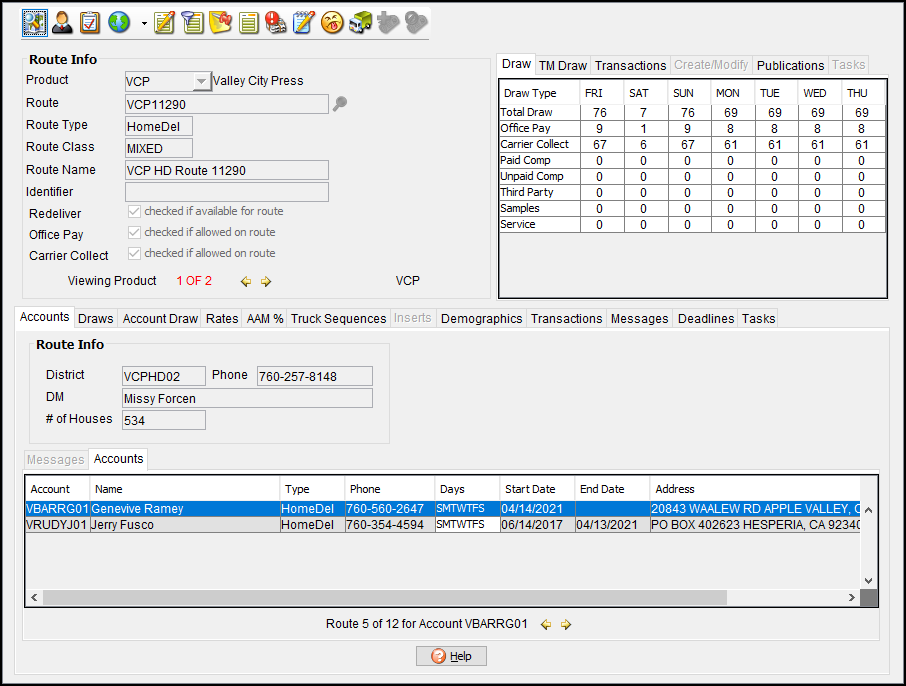Image resolution: width=906 pixels, height=686 pixels.
Task: Go to previous route for account VBARRG01
Action: click(x=546, y=625)
